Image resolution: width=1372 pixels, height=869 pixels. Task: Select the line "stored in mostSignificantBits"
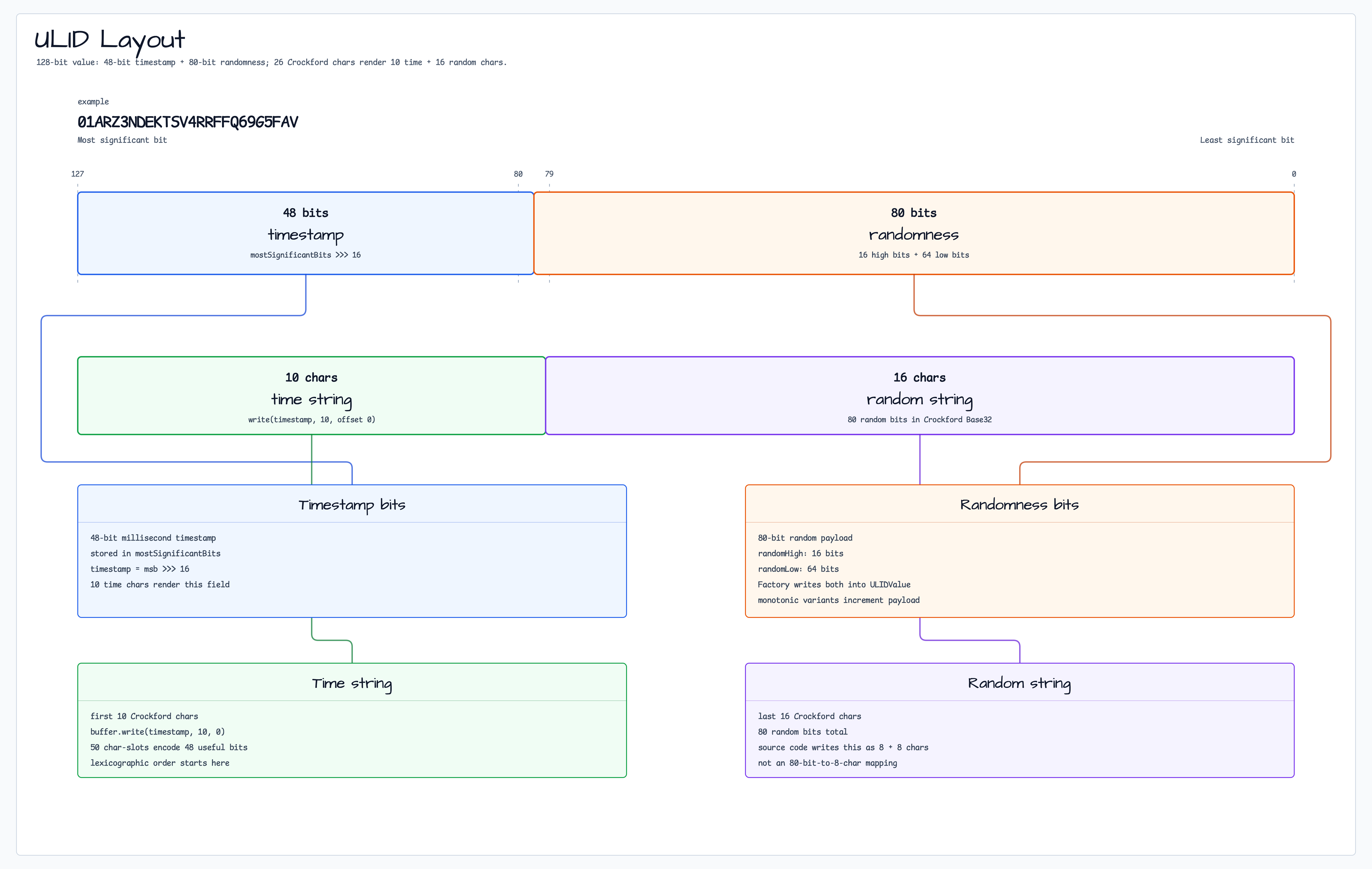[155, 553]
